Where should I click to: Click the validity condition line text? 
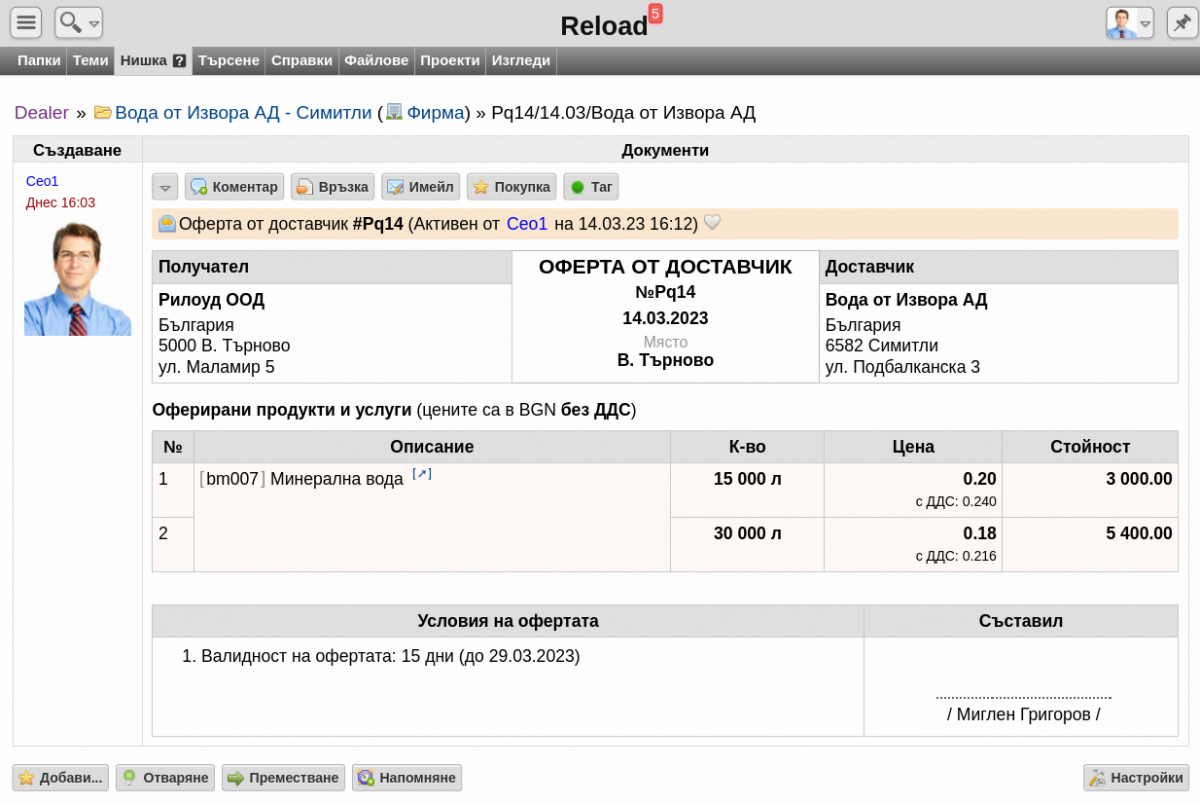tap(390, 656)
